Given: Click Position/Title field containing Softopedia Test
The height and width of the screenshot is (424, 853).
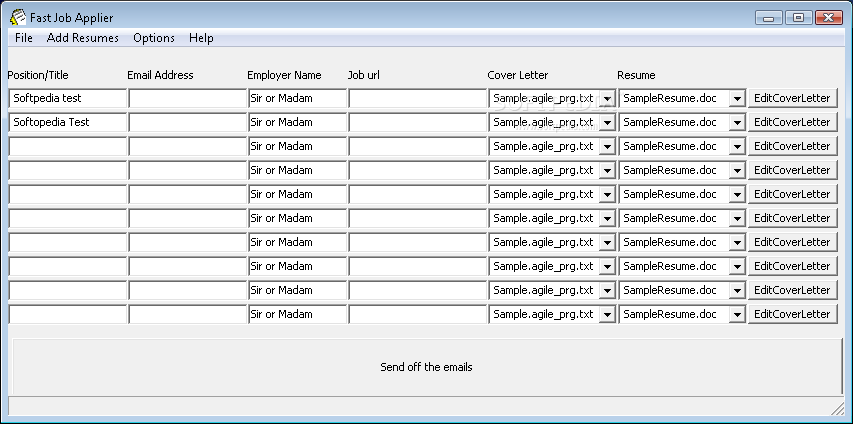Looking at the screenshot, I should point(67,122).
